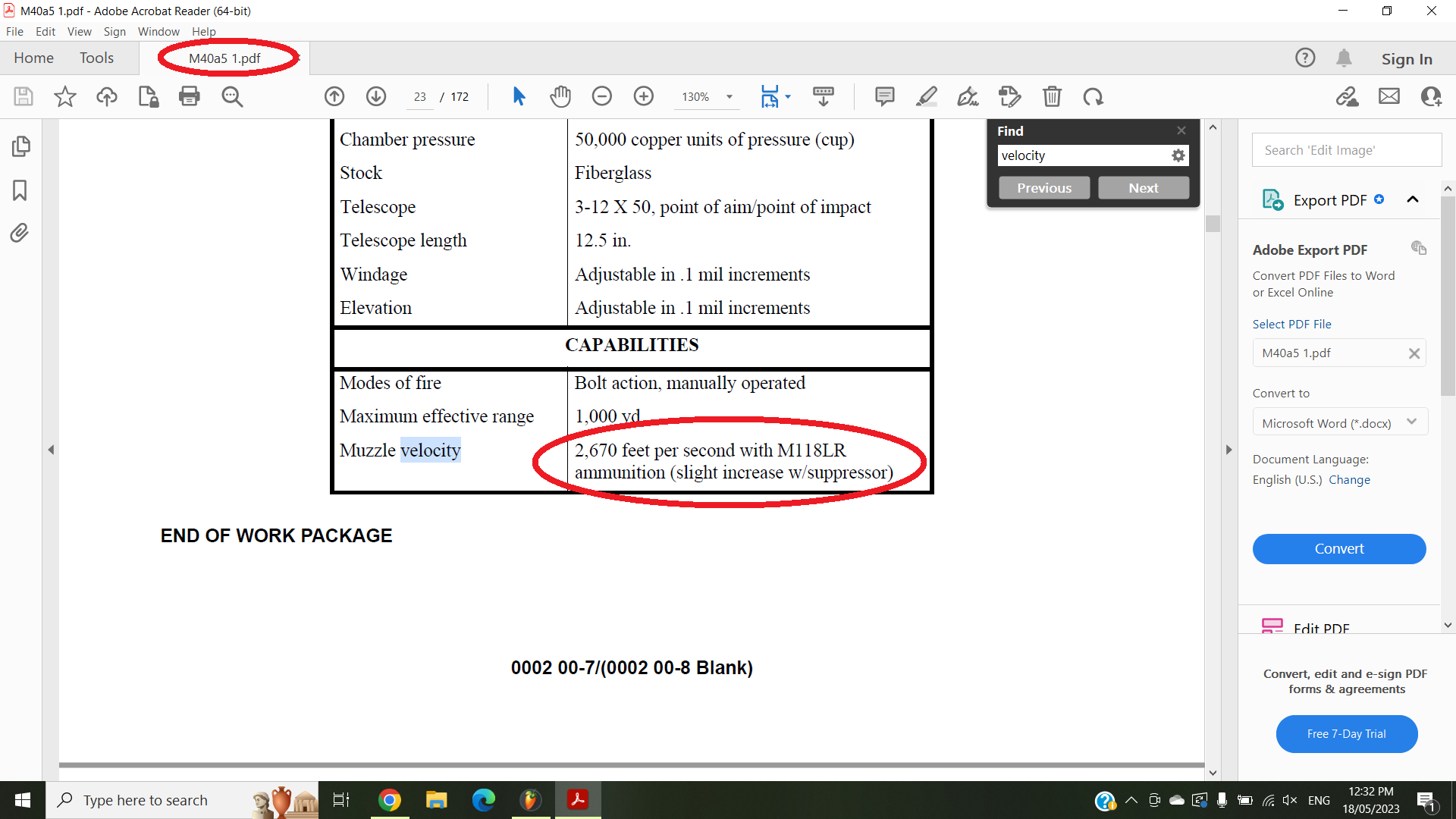1456x819 pixels.
Task: Go to previous page arrow
Action: [334, 96]
